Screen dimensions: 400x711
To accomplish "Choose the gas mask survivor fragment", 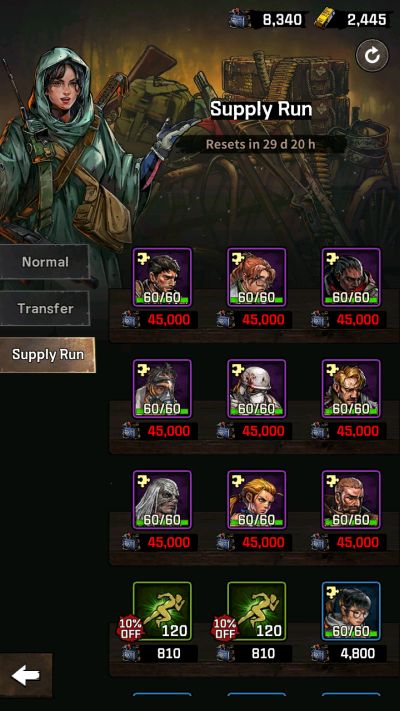I will (x=162, y=389).
